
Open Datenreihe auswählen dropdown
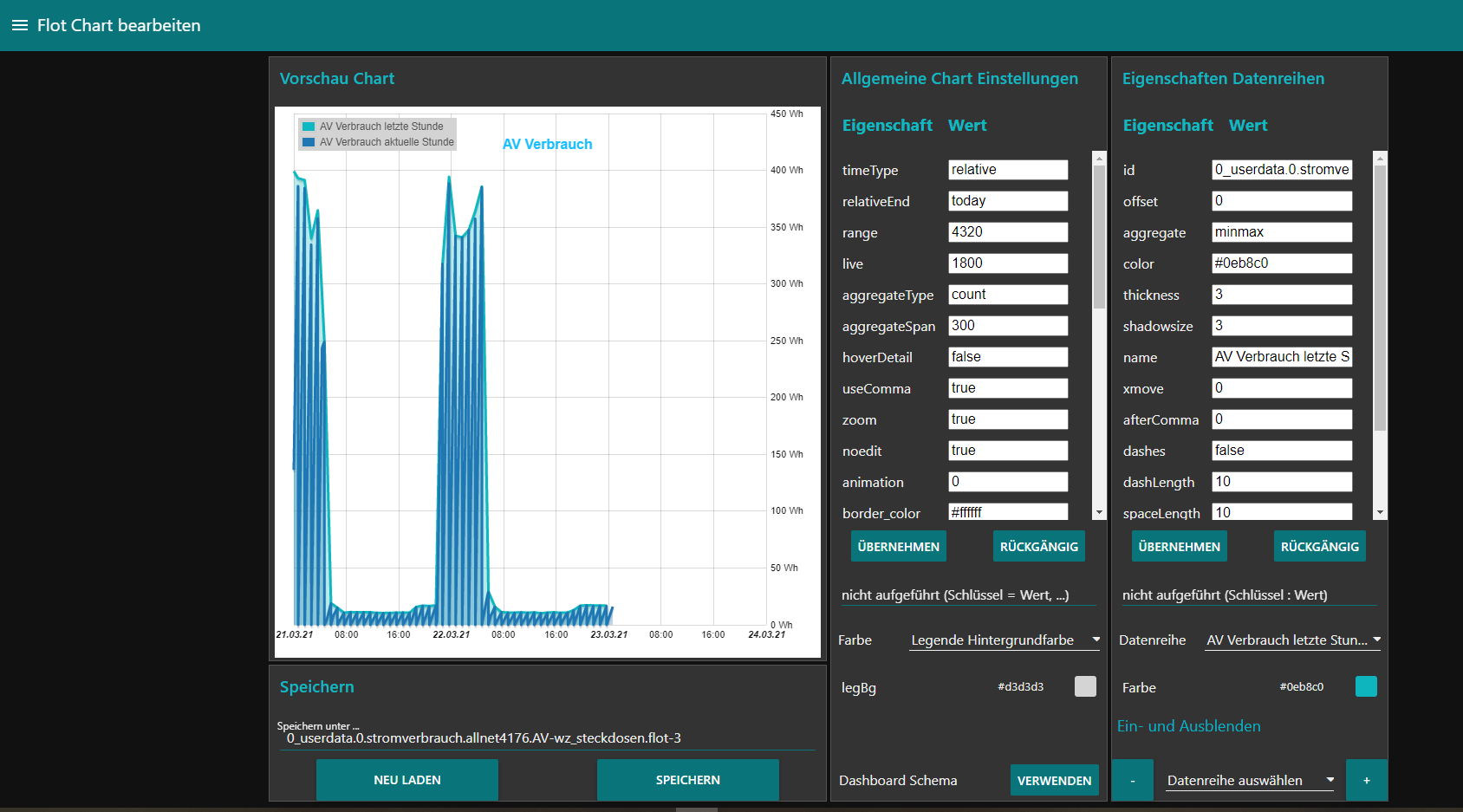coord(1250,780)
